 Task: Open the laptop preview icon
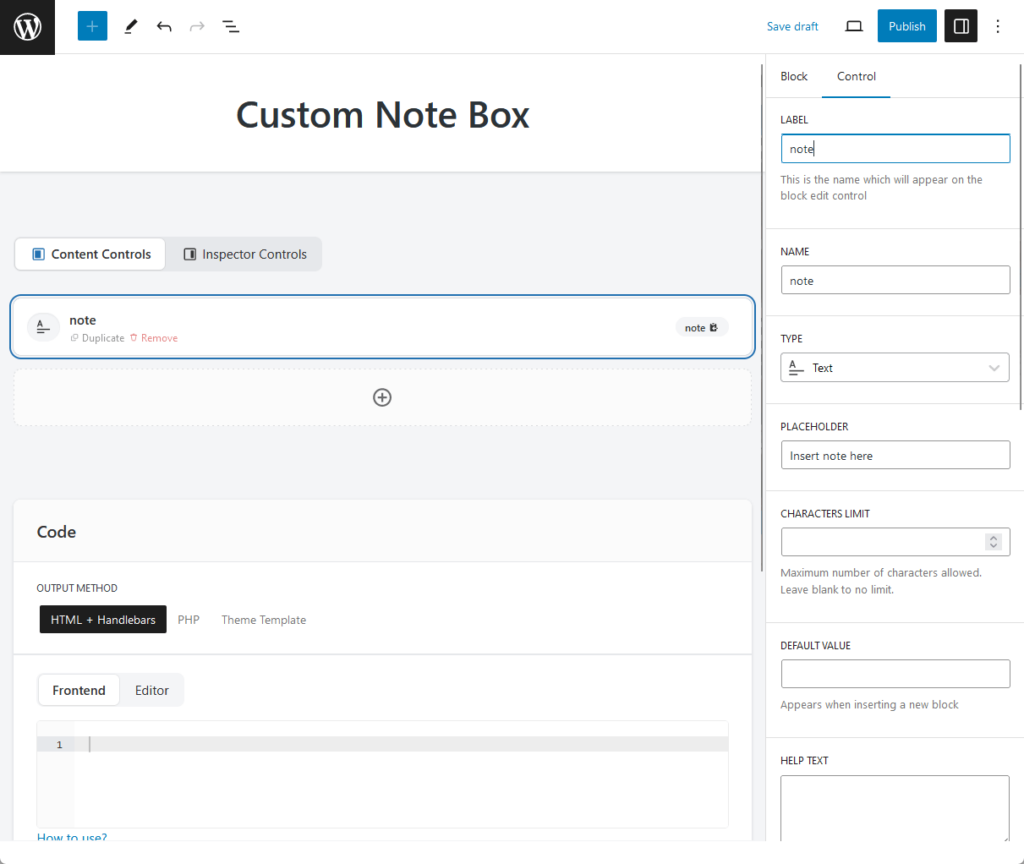pos(854,26)
